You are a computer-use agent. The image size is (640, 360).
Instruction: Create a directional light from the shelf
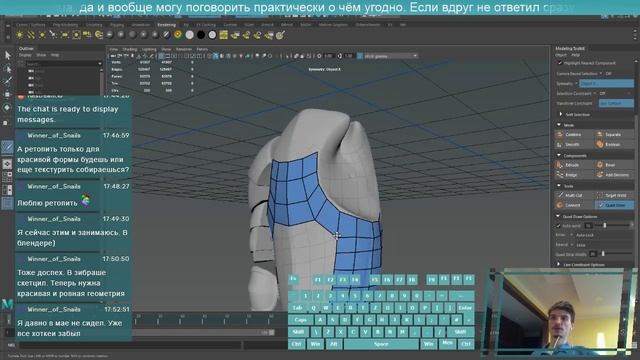[31, 36]
